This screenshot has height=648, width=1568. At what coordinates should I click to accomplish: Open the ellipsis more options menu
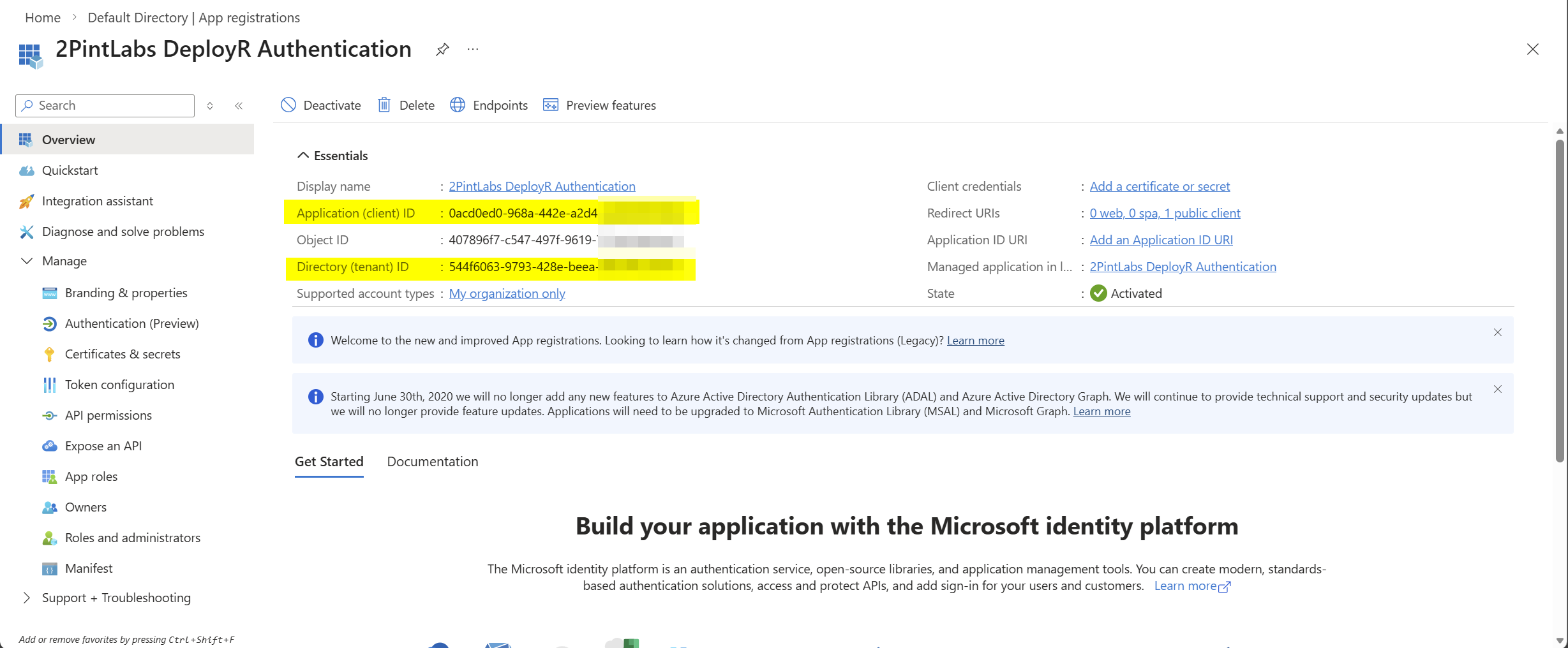click(472, 49)
